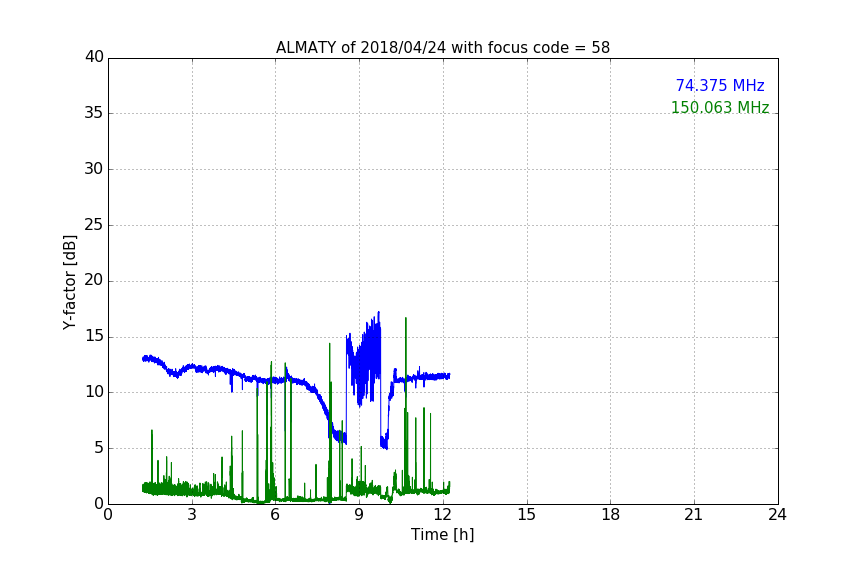Click the y-axis tick label 35
This screenshot has width=864, height=576.
pyautogui.click(x=94, y=113)
